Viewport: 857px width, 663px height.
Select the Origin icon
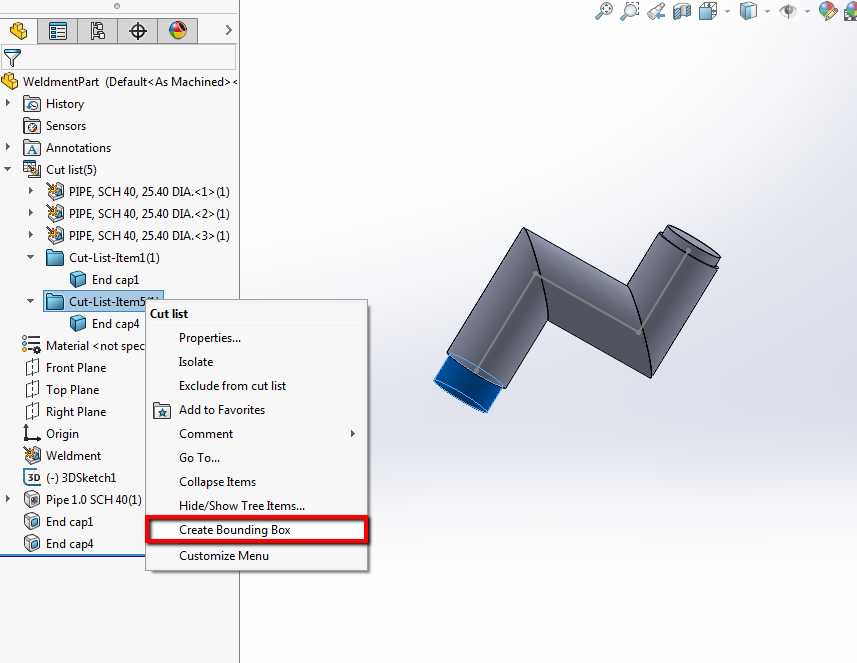[32, 433]
